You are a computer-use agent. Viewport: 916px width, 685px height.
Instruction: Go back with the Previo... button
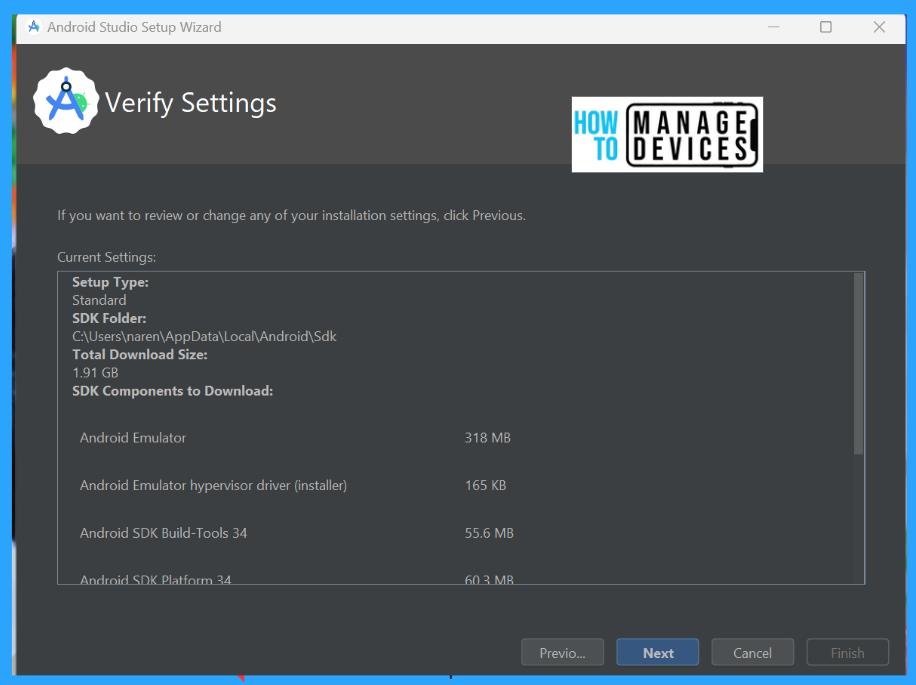[x=562, y=652]
